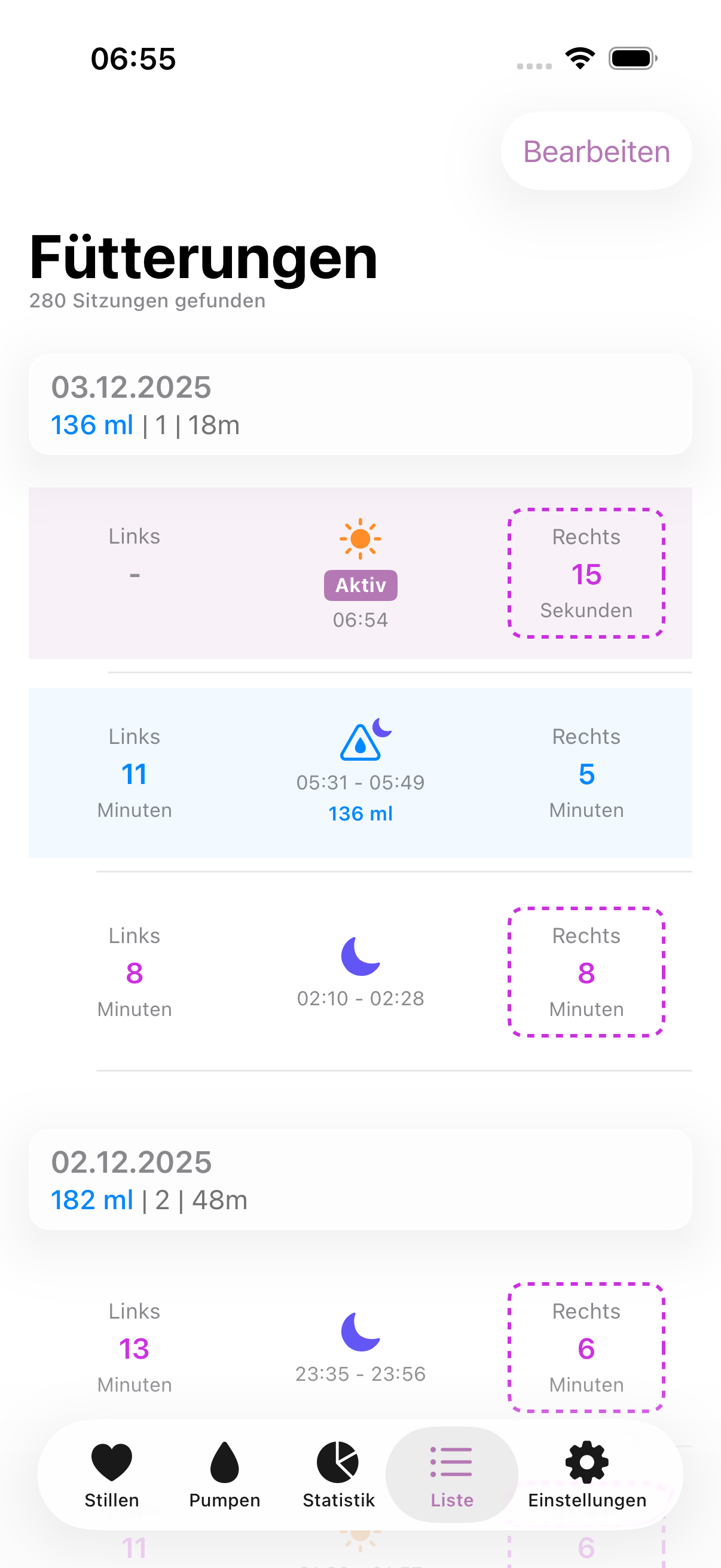Expand the 03.12.2025 summary card
Viewport: 721px width, 1568px height.
360,403
